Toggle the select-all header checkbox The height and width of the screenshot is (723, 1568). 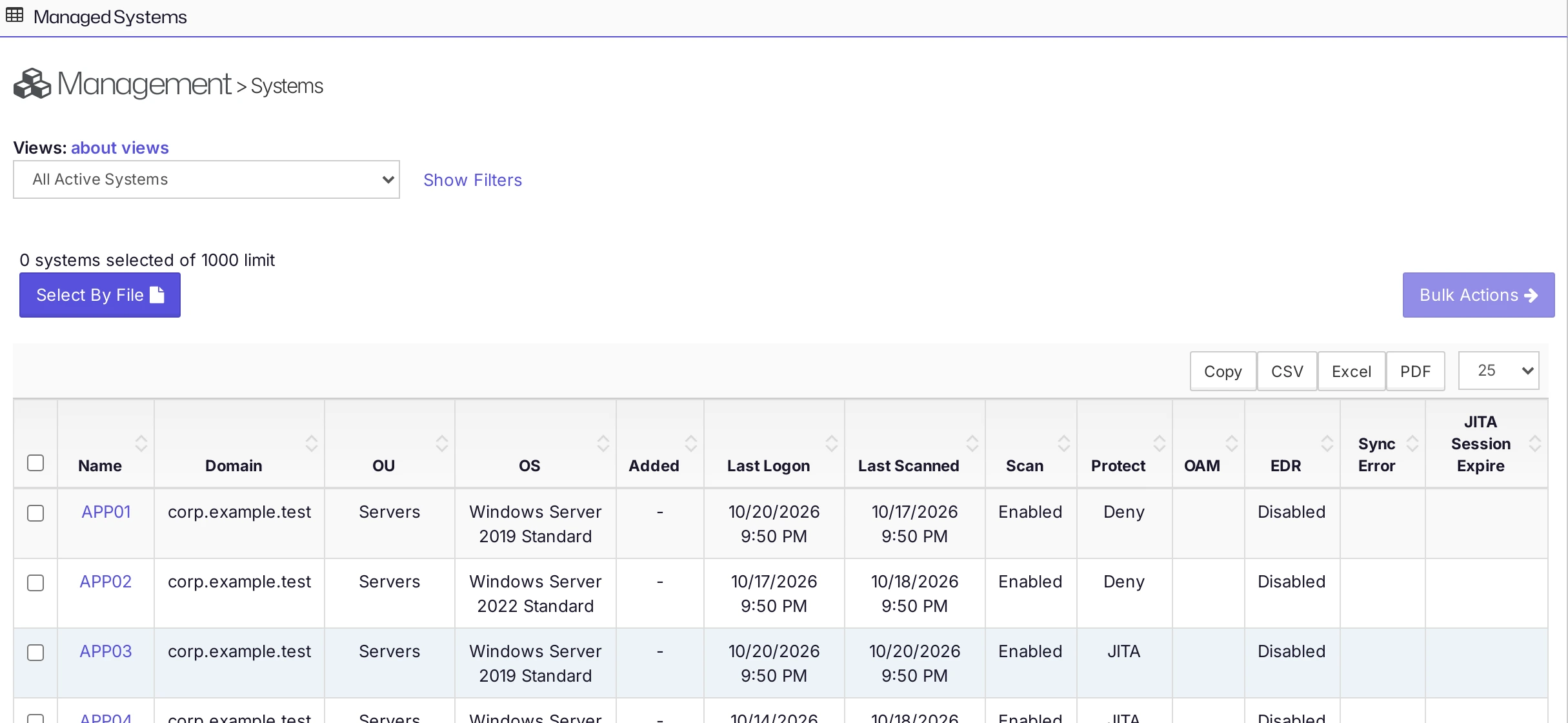tap(35, 463)
